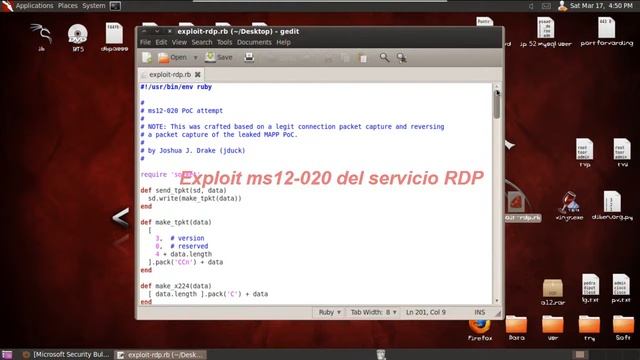Image resolution: width=640 pixels, height=360 pixels.
Task: Click the scrollbar up arrow in gedit
Action: [497, 87]
